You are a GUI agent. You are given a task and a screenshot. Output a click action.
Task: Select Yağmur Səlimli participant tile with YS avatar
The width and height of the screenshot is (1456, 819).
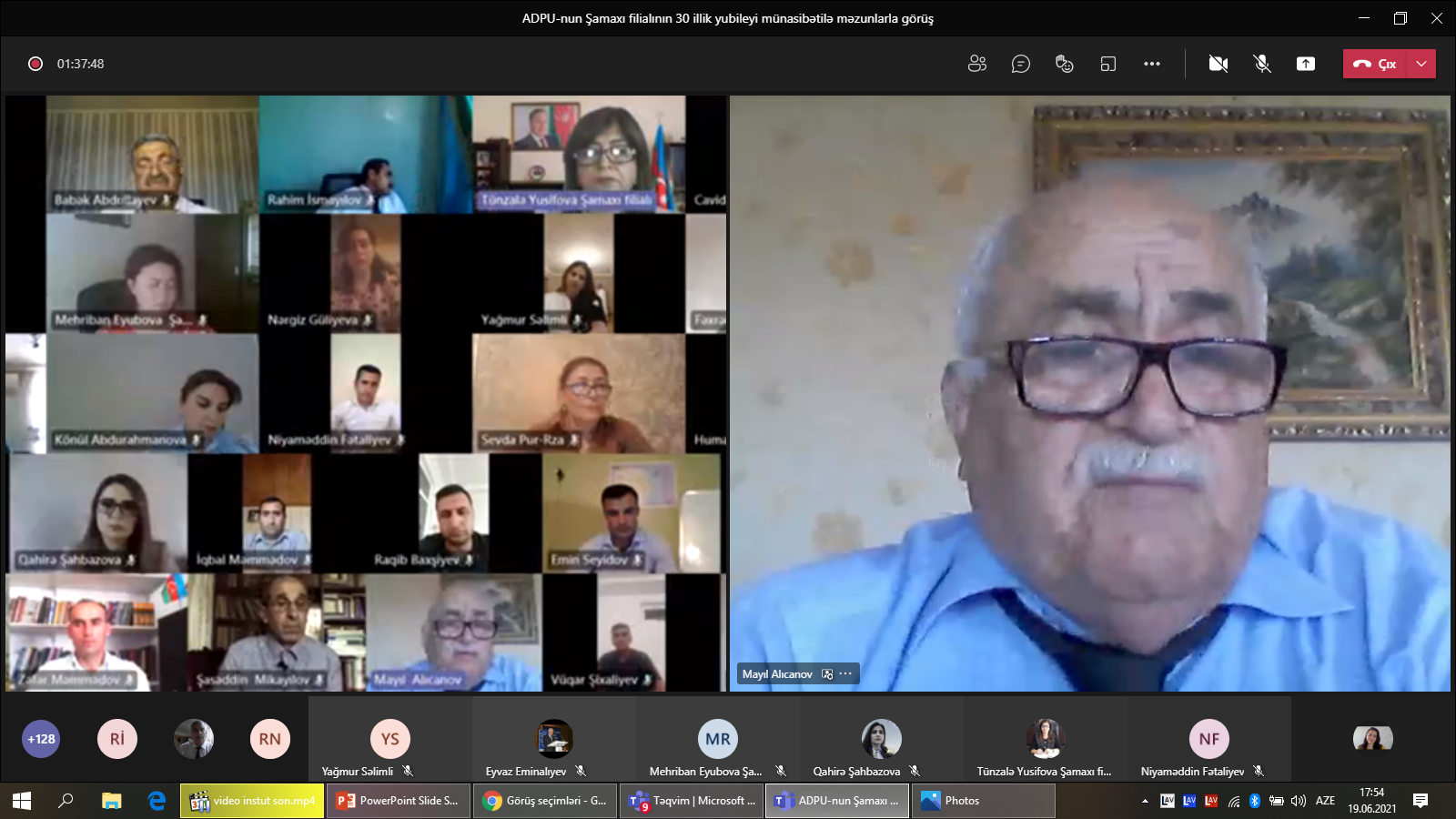389,739
